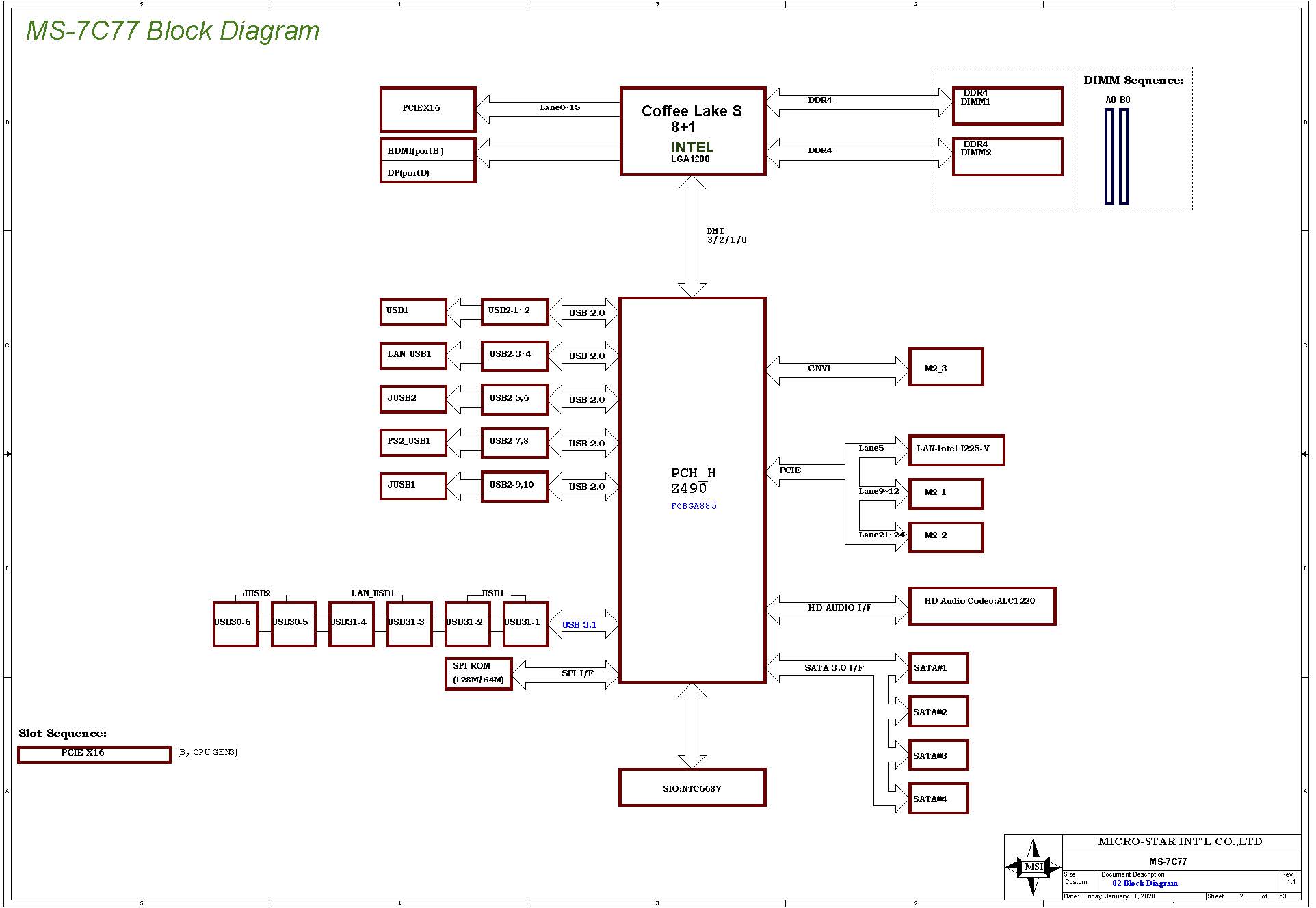Select the "M2_1" block
Image resolution: width=1316 pixels, height=908 pixels.
click(x=946, y=494)
